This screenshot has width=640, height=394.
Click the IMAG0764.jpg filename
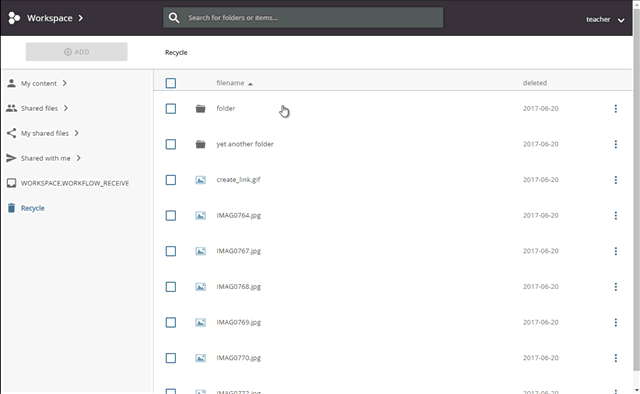click(238, 215)
